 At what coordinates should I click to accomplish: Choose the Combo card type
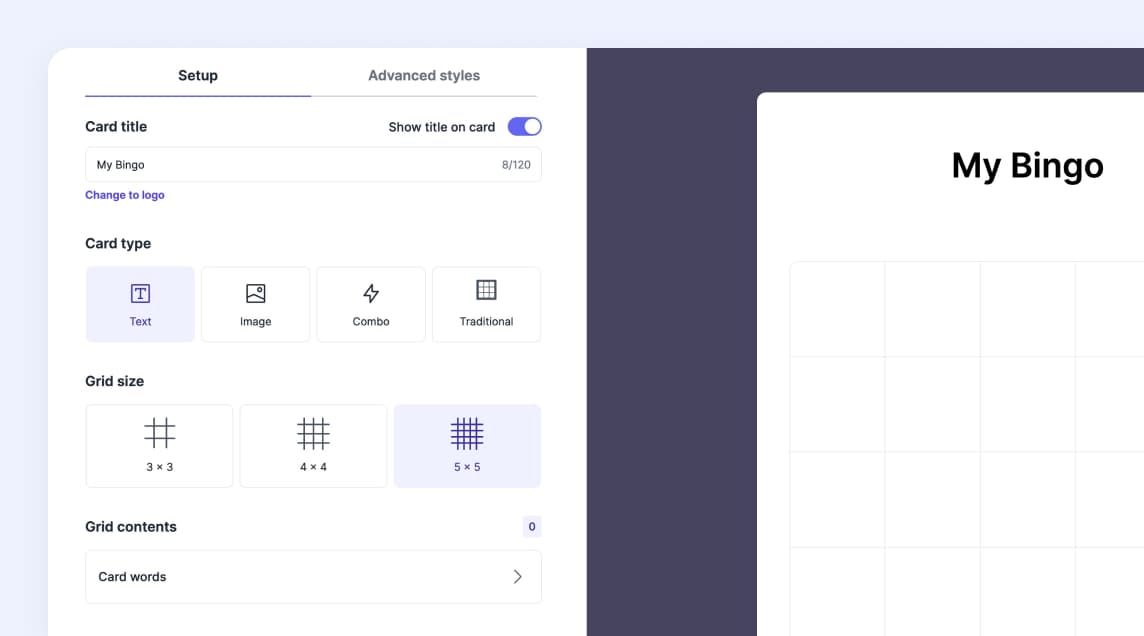coord(371,304)
